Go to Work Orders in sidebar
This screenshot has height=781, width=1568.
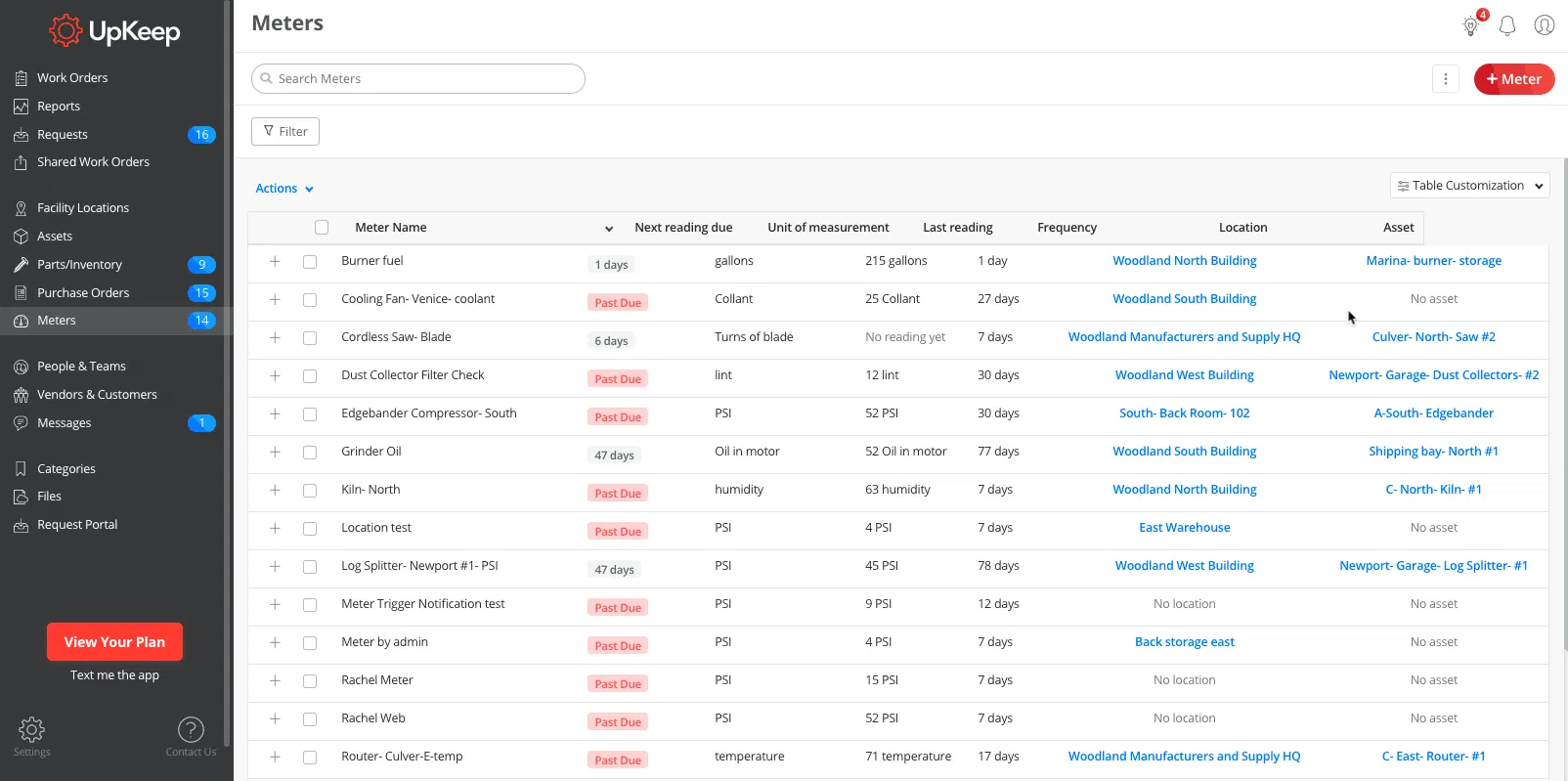[72, 78]
